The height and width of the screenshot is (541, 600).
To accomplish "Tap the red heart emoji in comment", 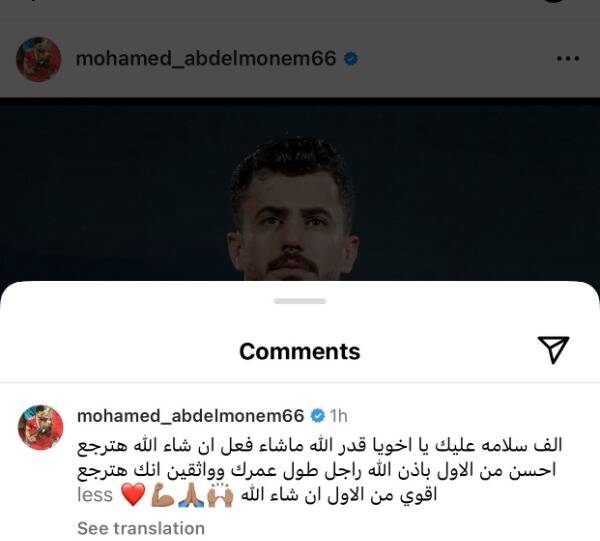I will coord(133,494).
